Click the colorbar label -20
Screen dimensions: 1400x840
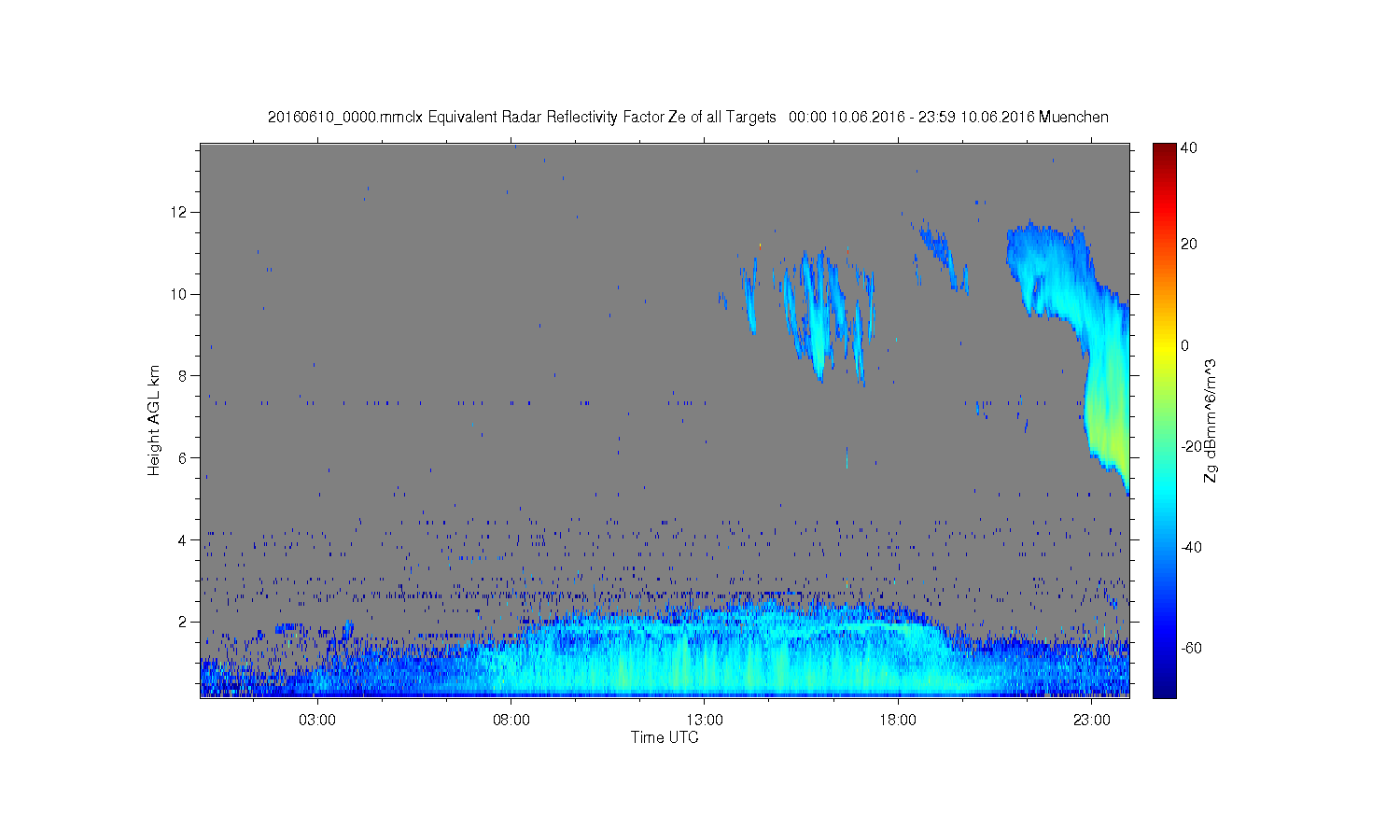point(1190,446)
